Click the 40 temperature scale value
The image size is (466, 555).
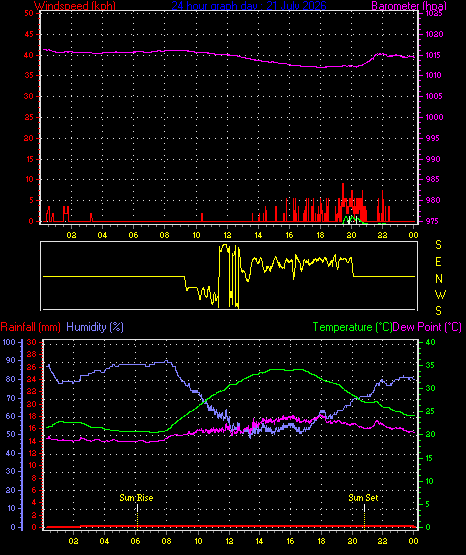430,342
